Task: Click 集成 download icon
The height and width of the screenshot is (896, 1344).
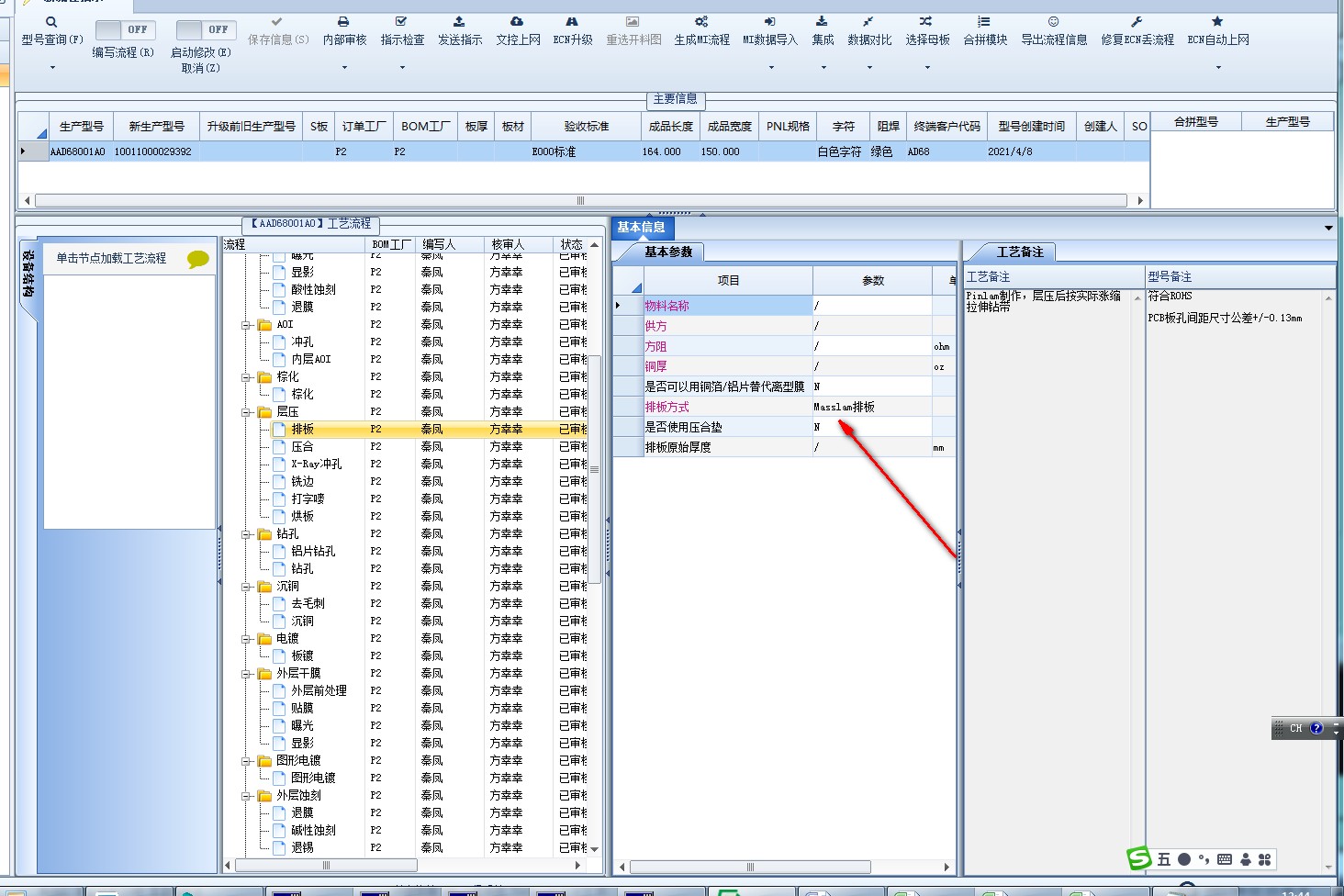Action: tap(822, 21)
